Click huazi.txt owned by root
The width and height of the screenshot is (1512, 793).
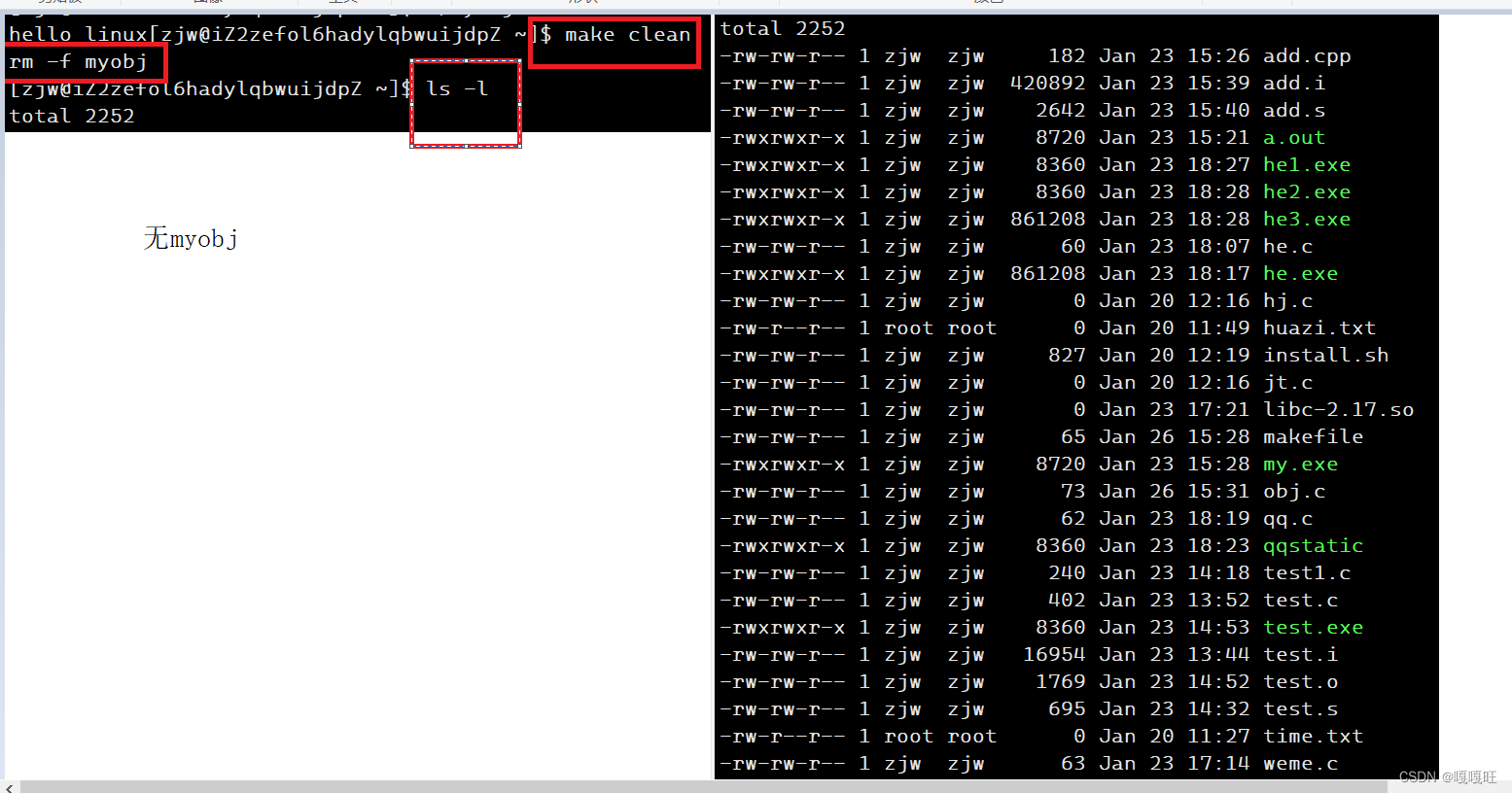pyautogui.click(x=1319, y=328)
